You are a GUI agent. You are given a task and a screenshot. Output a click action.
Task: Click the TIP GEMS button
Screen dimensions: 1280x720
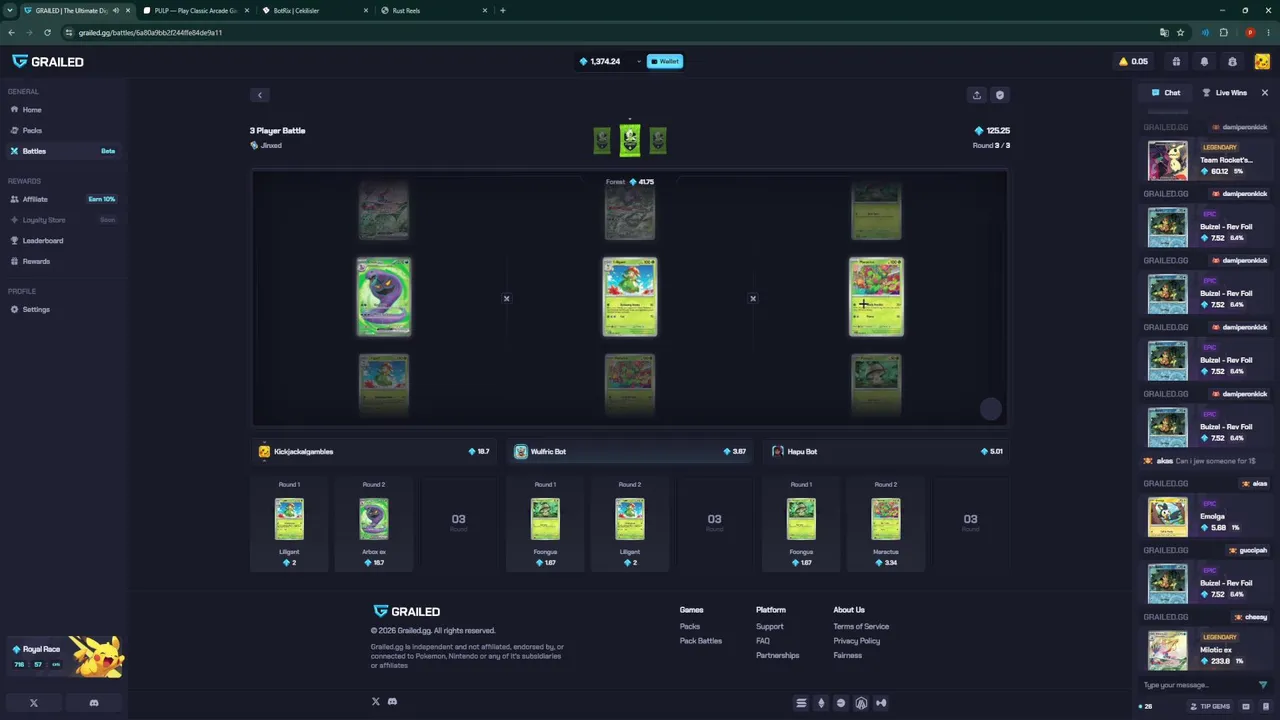(x=1210, y=707)
